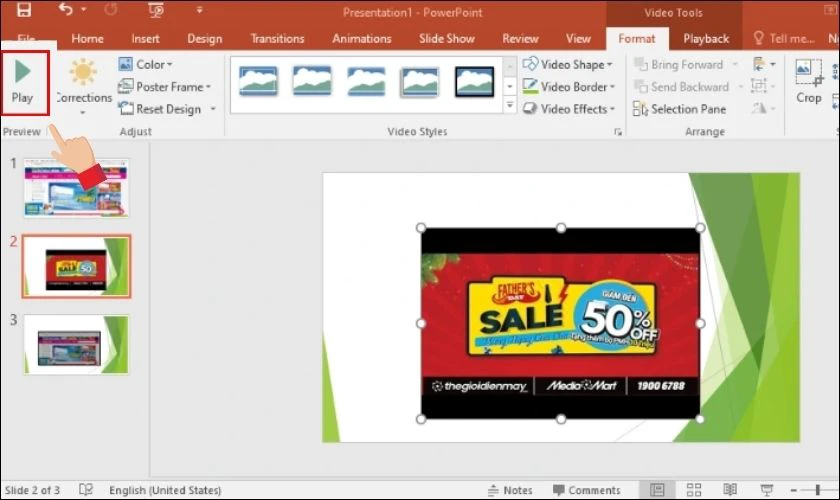Open the Color dropdown in Adjust group
This screenshot has height=500, width=840.
pyautogui.click(x=146, y=64)
